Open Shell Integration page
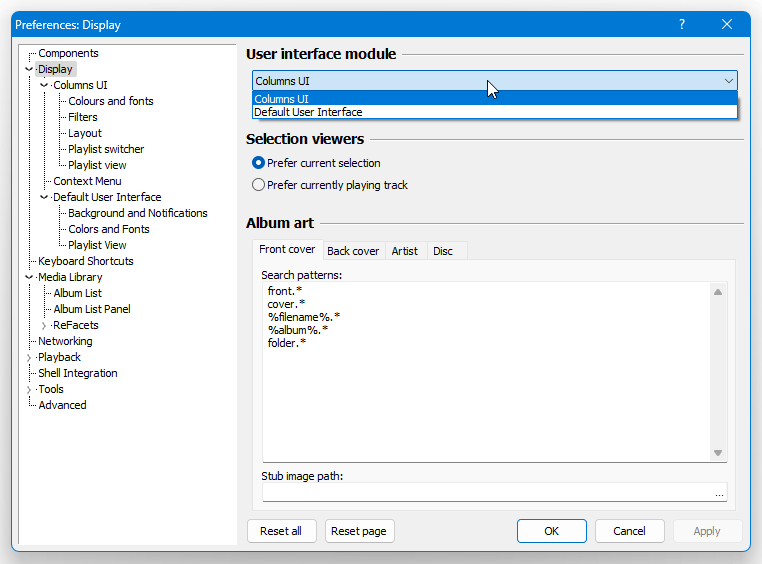Image resolution: width=762 pixels, height=564 pixels. pyautogui.click(x=78, y=374)
